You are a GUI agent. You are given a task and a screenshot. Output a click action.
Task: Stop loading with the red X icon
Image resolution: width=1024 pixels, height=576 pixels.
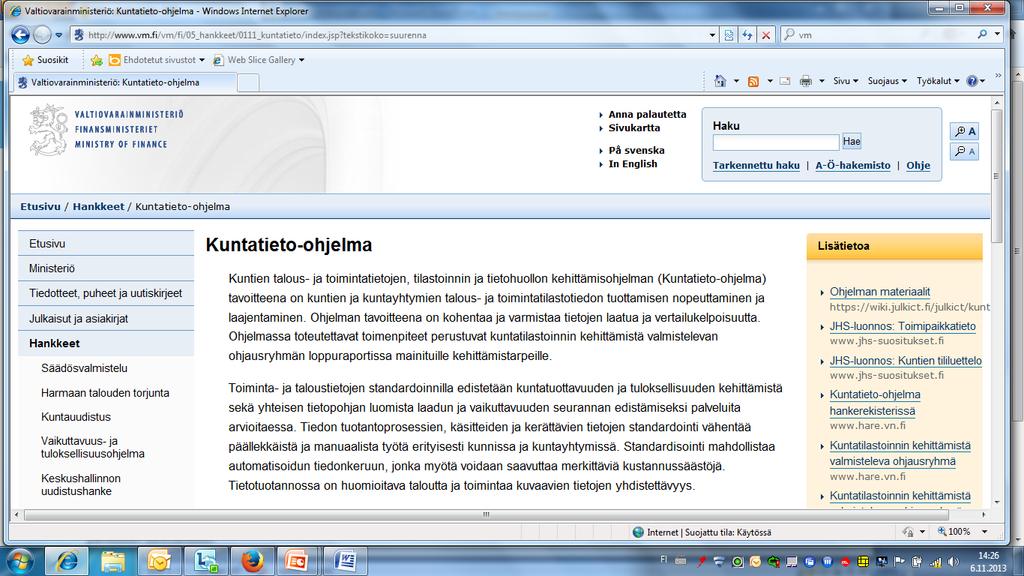point(766,35)
